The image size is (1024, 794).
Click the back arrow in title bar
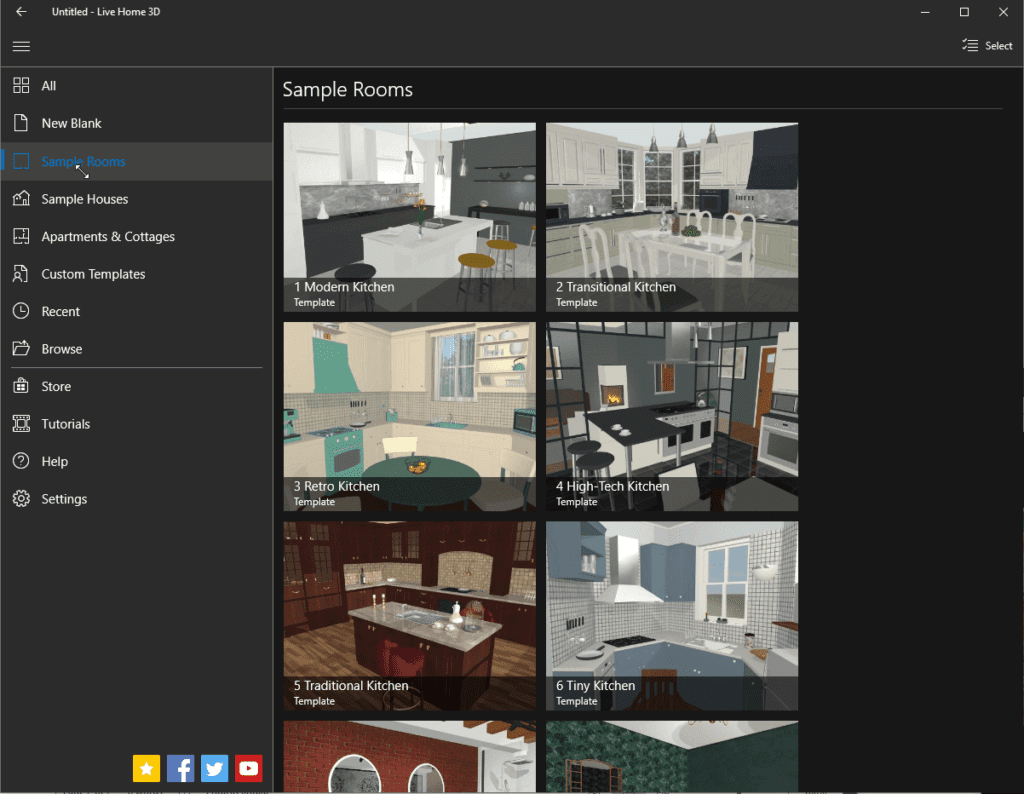click(x=21, y=12)
